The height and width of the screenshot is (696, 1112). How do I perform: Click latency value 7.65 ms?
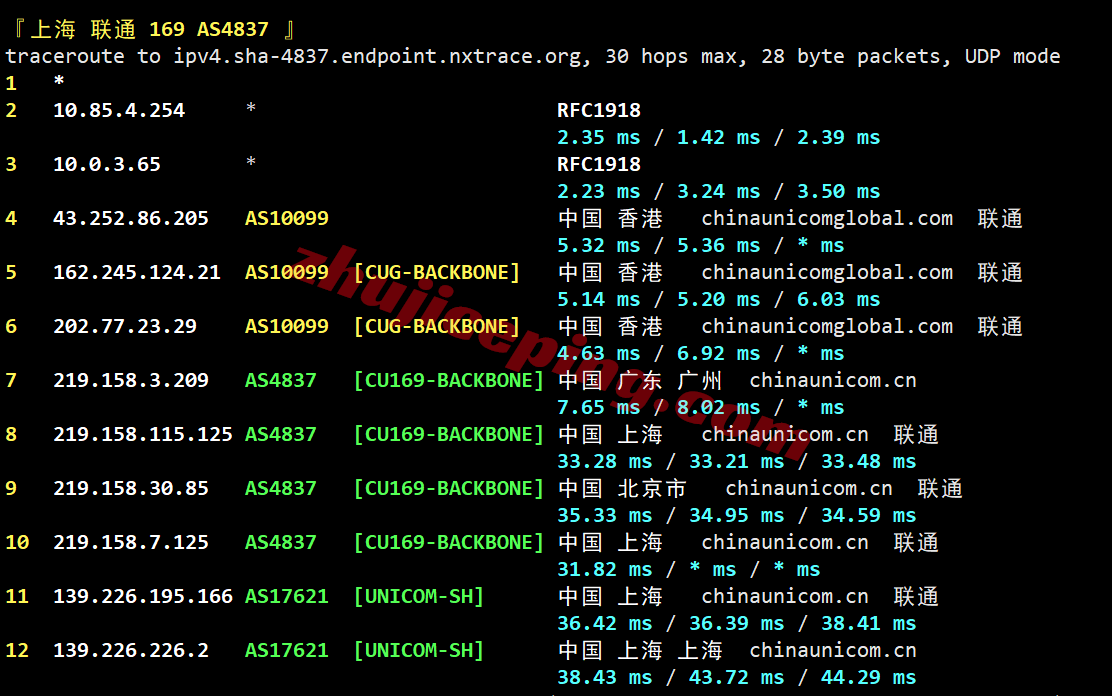click(x=599, y=407)
